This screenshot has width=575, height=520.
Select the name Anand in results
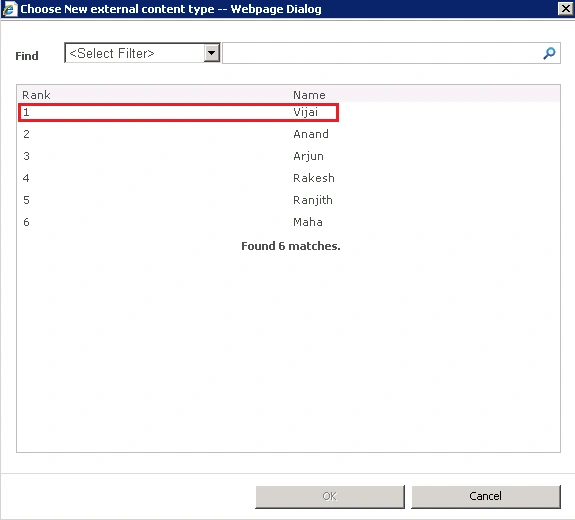pos(311,134)
